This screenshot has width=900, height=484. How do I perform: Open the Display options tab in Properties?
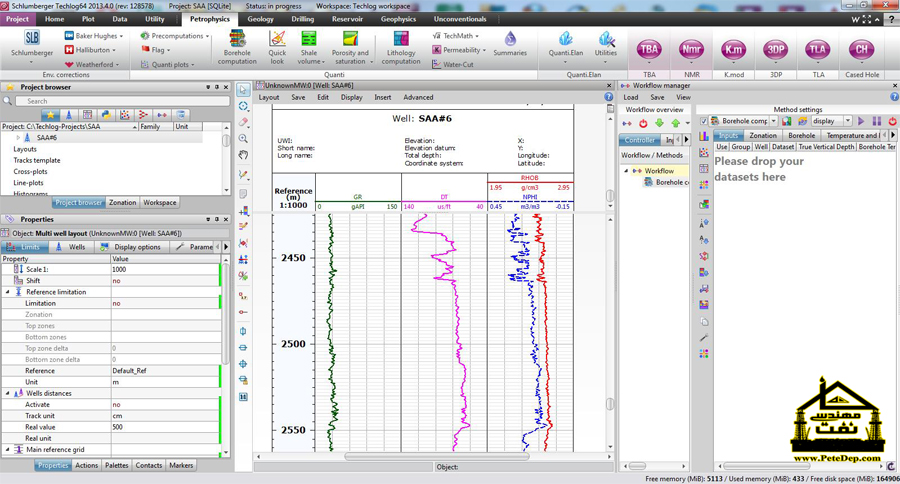131,247
